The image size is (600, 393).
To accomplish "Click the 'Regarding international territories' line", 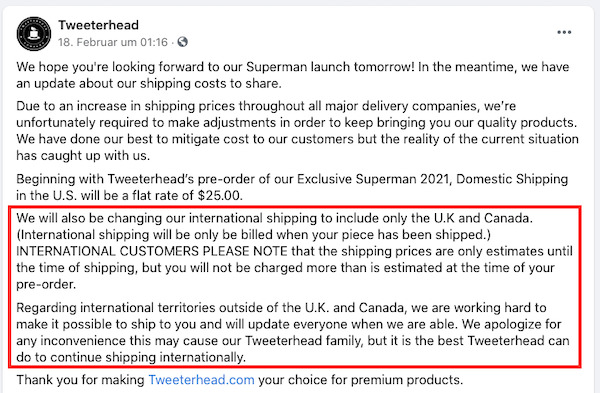I will coord(281,308).
